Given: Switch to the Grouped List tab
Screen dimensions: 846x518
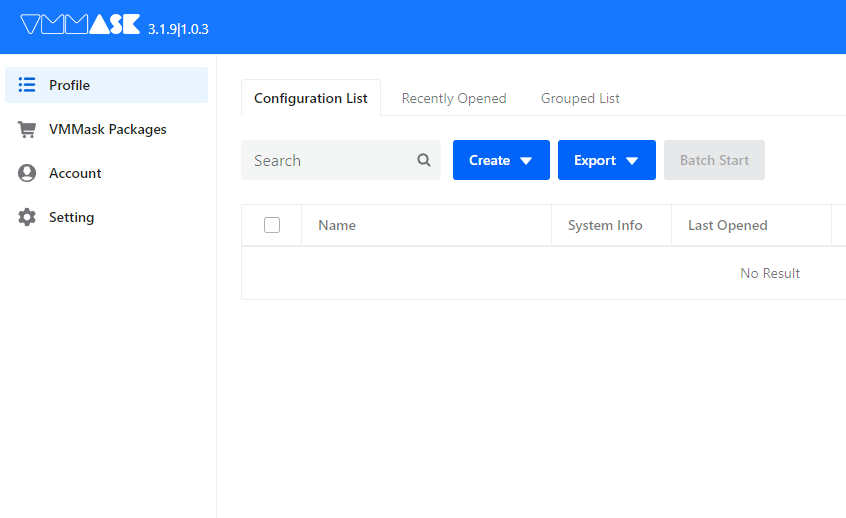Looking at the screenshot, I should [580, 98].
